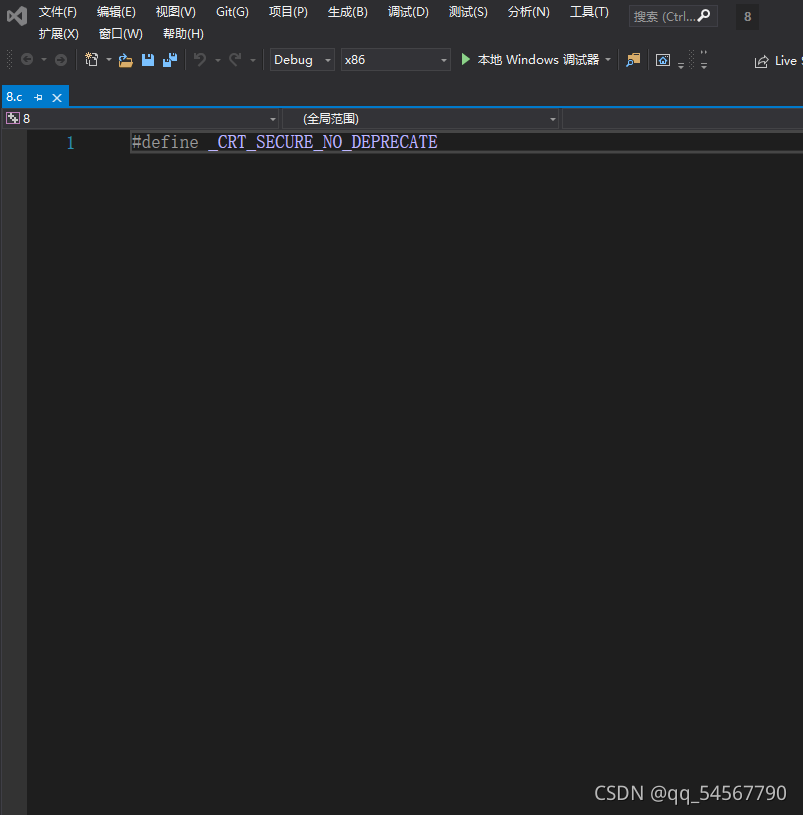Switch to the 8.c editor tab
The image size is (803, 815).
point(13,96)
